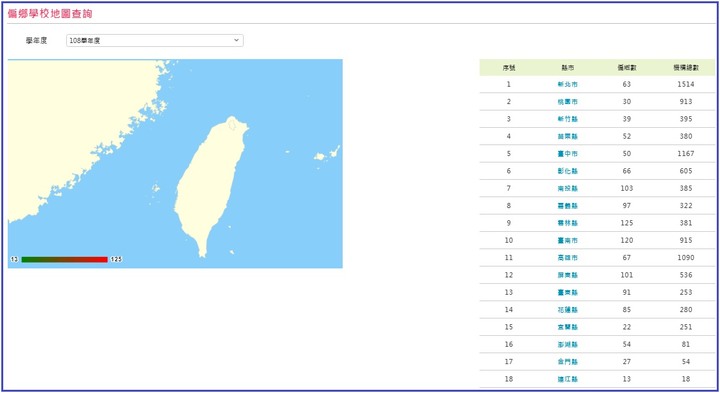This screenshot has width=720, height=393.
Task: Click the value 97 in the 嘉義縣 row
Action: click(x=627, y=206)
